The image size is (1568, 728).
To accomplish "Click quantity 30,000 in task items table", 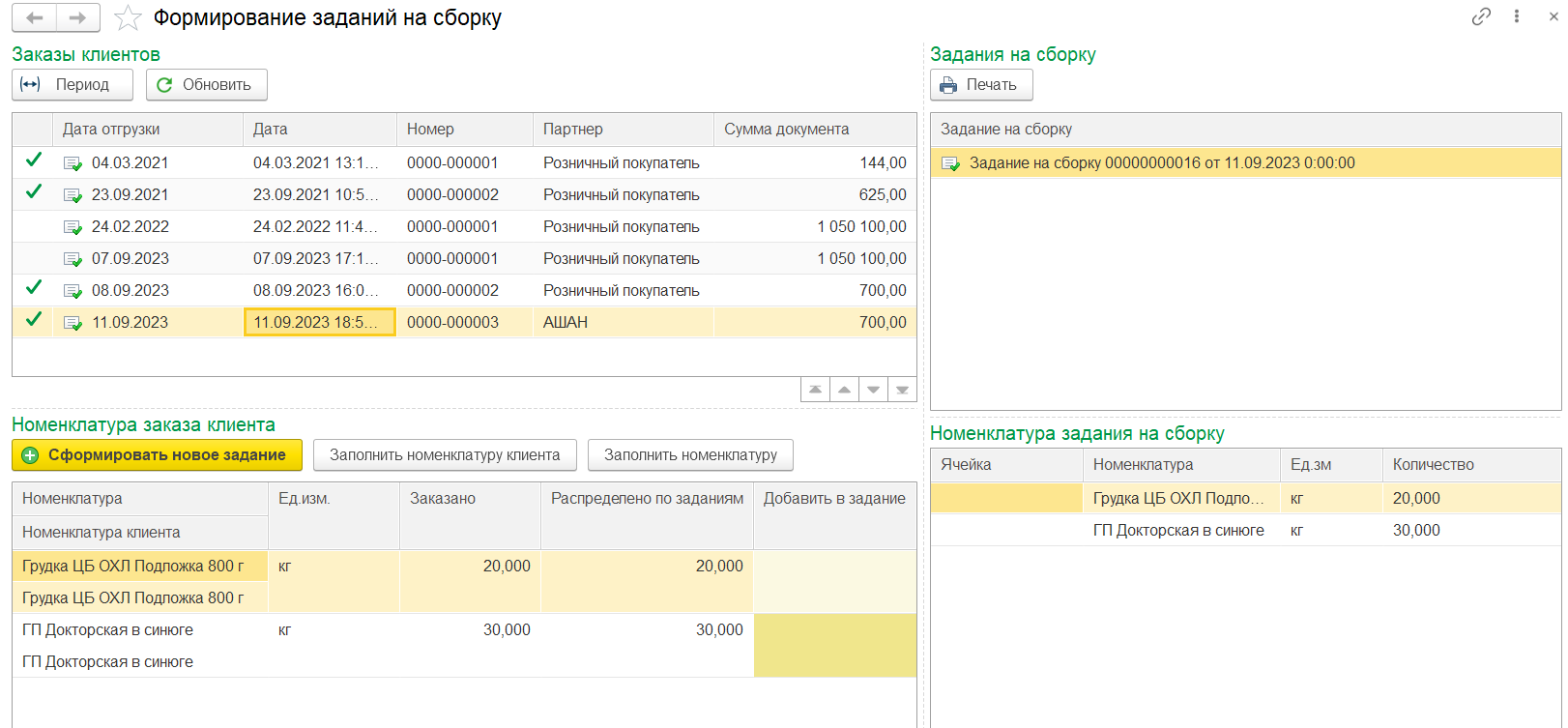I will pyautogui.click(x=1471, y=530).
